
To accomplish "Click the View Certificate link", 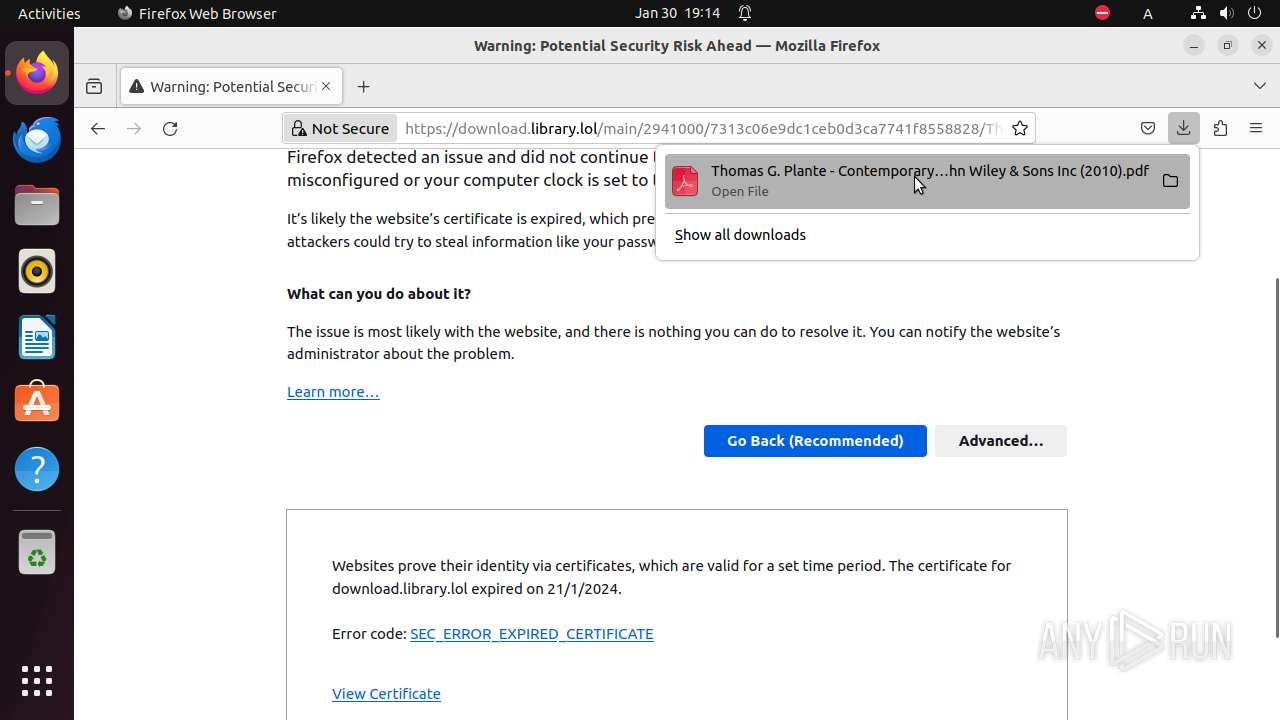I will pos(386,694).
